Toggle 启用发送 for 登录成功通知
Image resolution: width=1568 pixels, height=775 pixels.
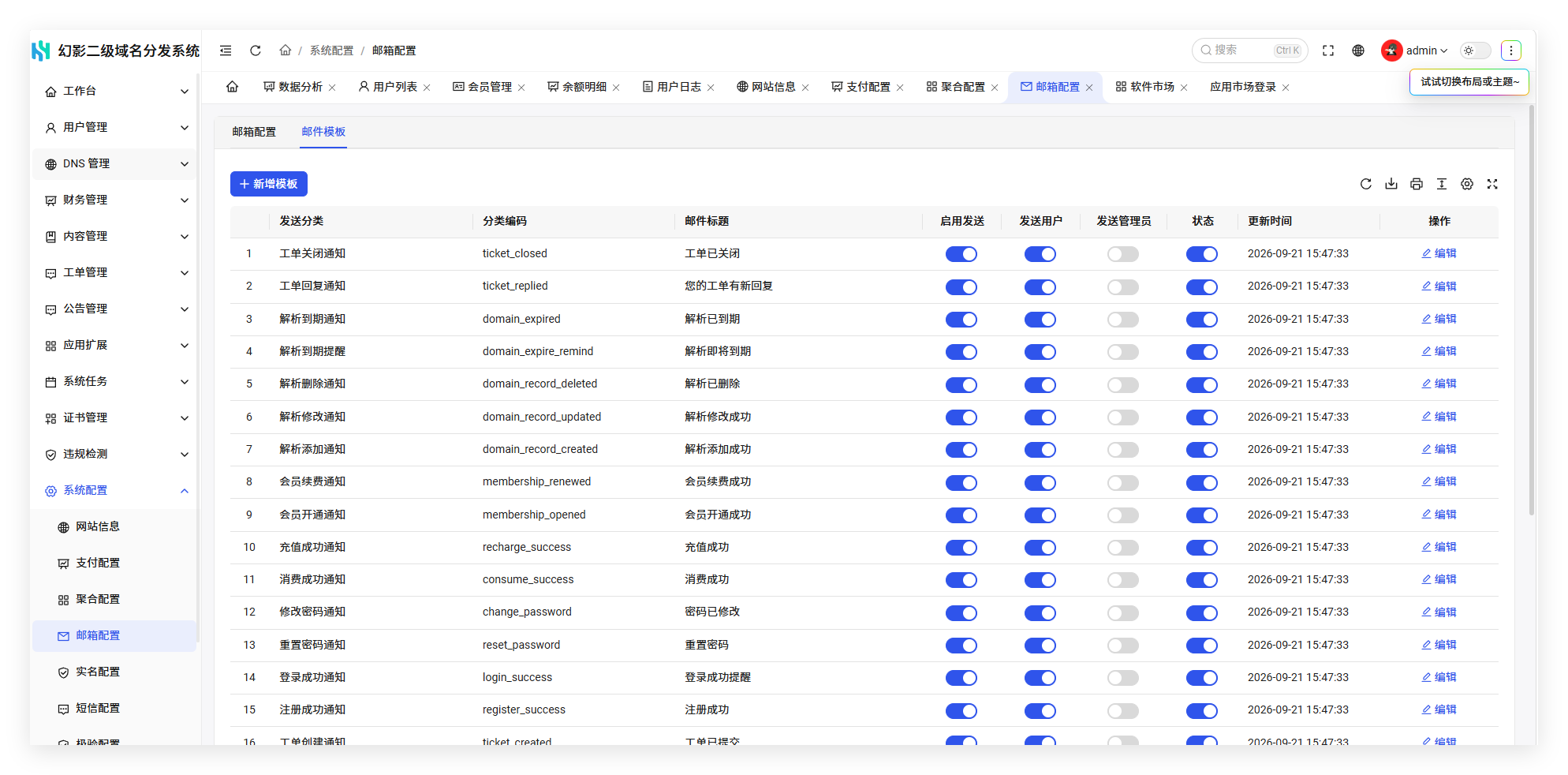click(961, 678)
